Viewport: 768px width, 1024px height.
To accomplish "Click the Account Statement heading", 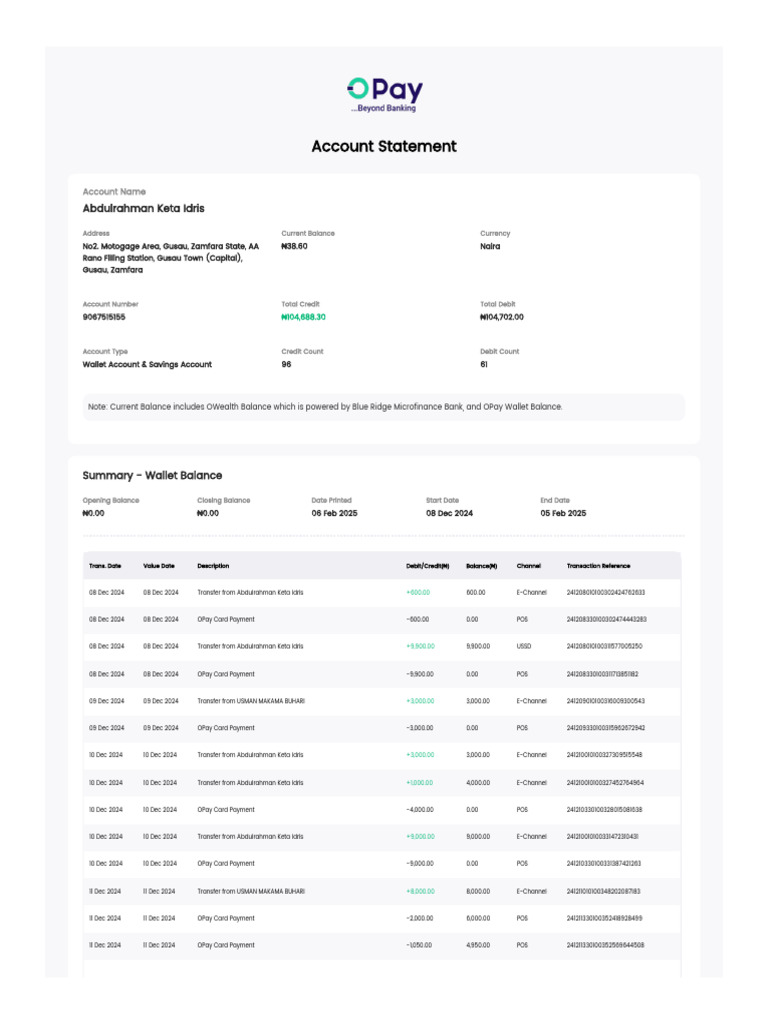I will coord(384,146).
